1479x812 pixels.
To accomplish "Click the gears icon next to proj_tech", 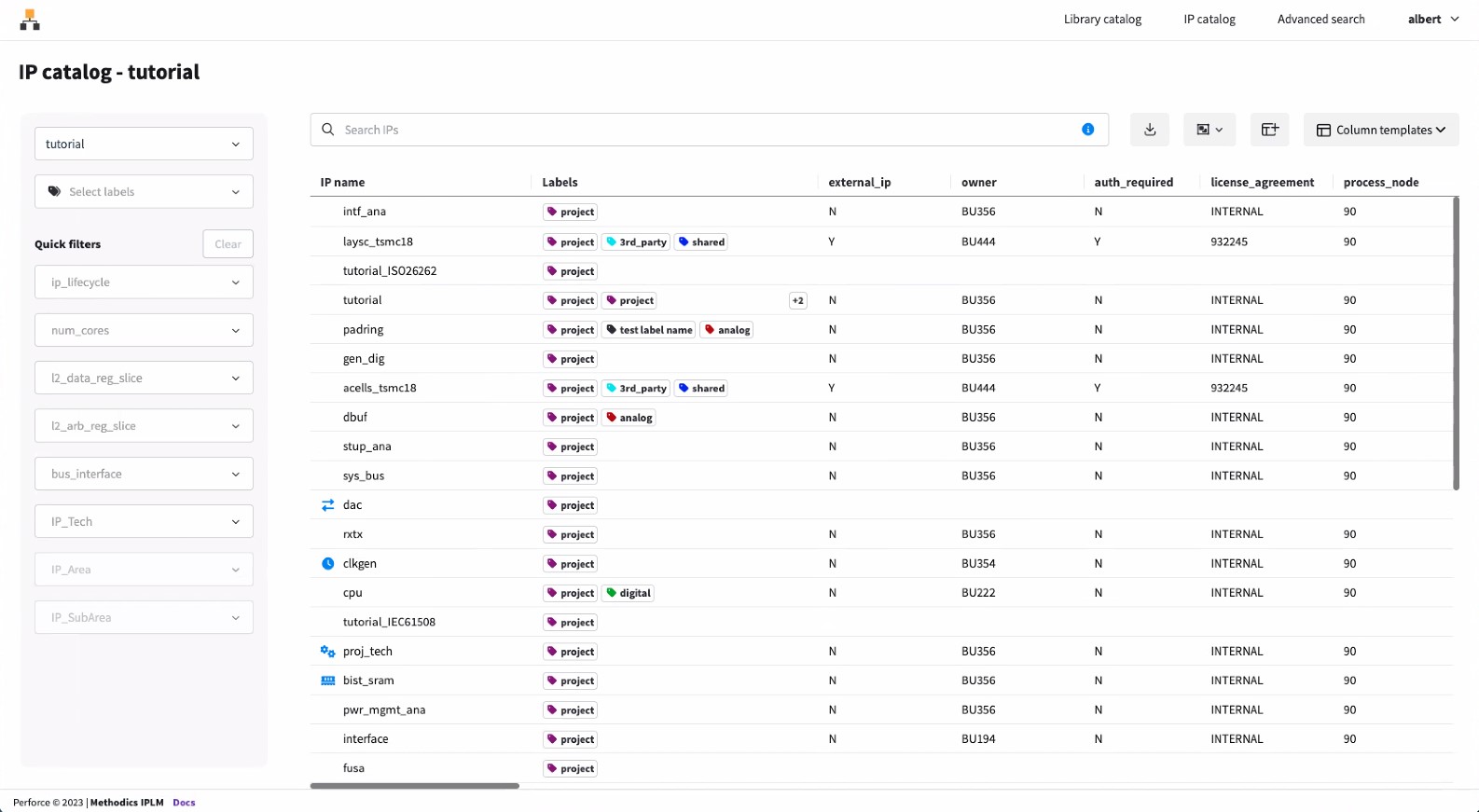I will (327, 652).
